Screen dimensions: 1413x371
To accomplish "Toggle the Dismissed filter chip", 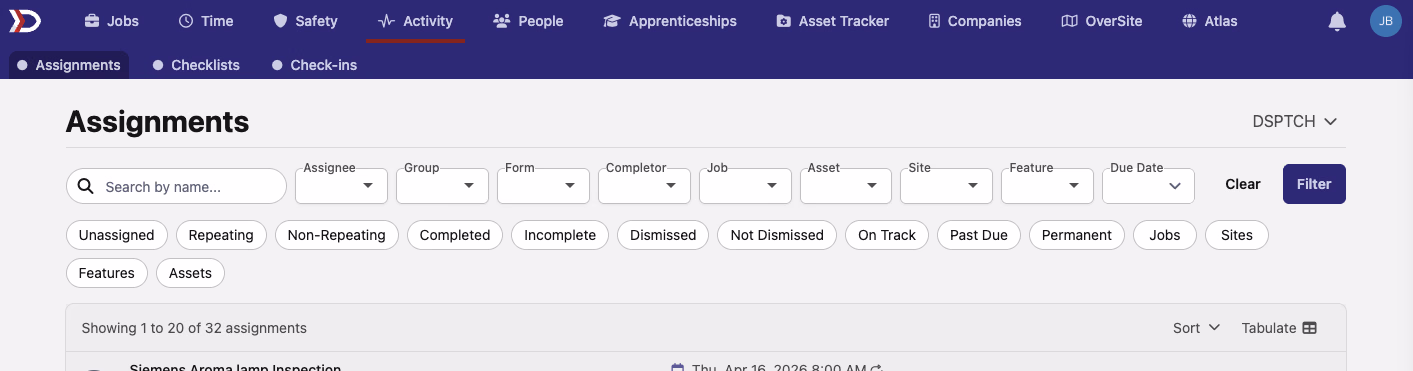I will point(663,235).
